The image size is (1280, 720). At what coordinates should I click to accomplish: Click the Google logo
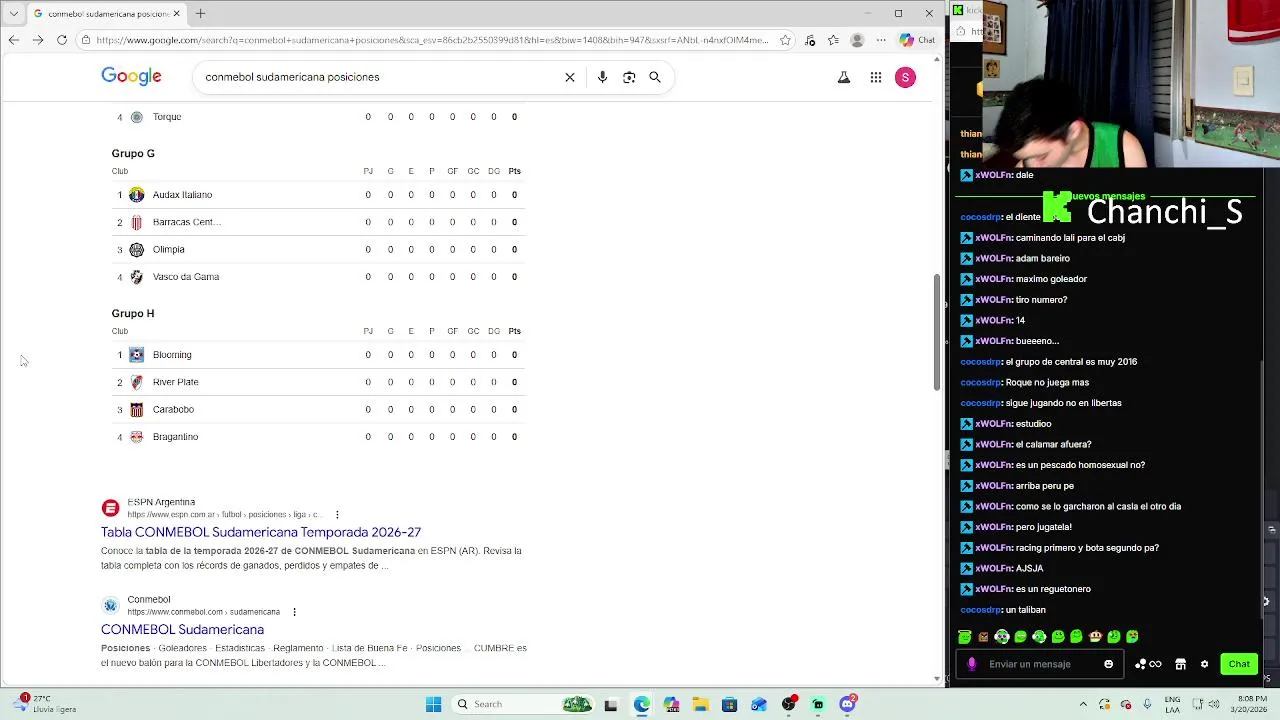coord(131,77)
